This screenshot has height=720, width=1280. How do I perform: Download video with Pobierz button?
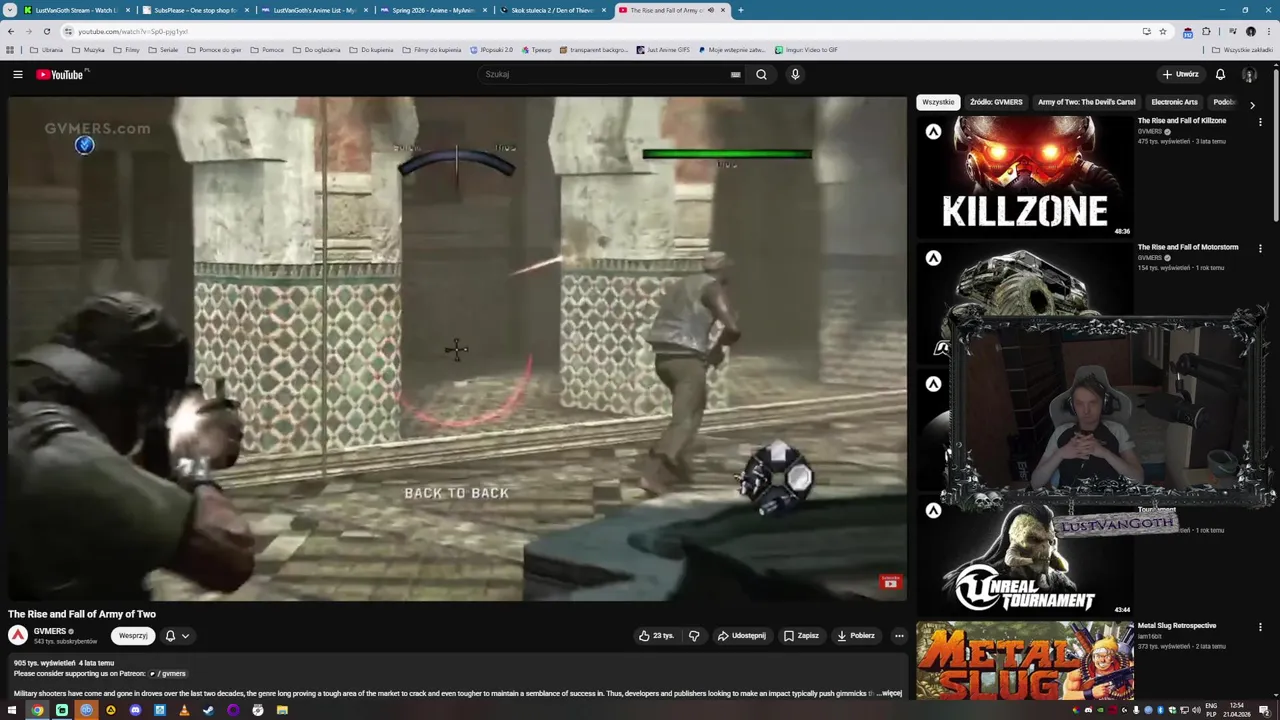(x=856, y=635)
